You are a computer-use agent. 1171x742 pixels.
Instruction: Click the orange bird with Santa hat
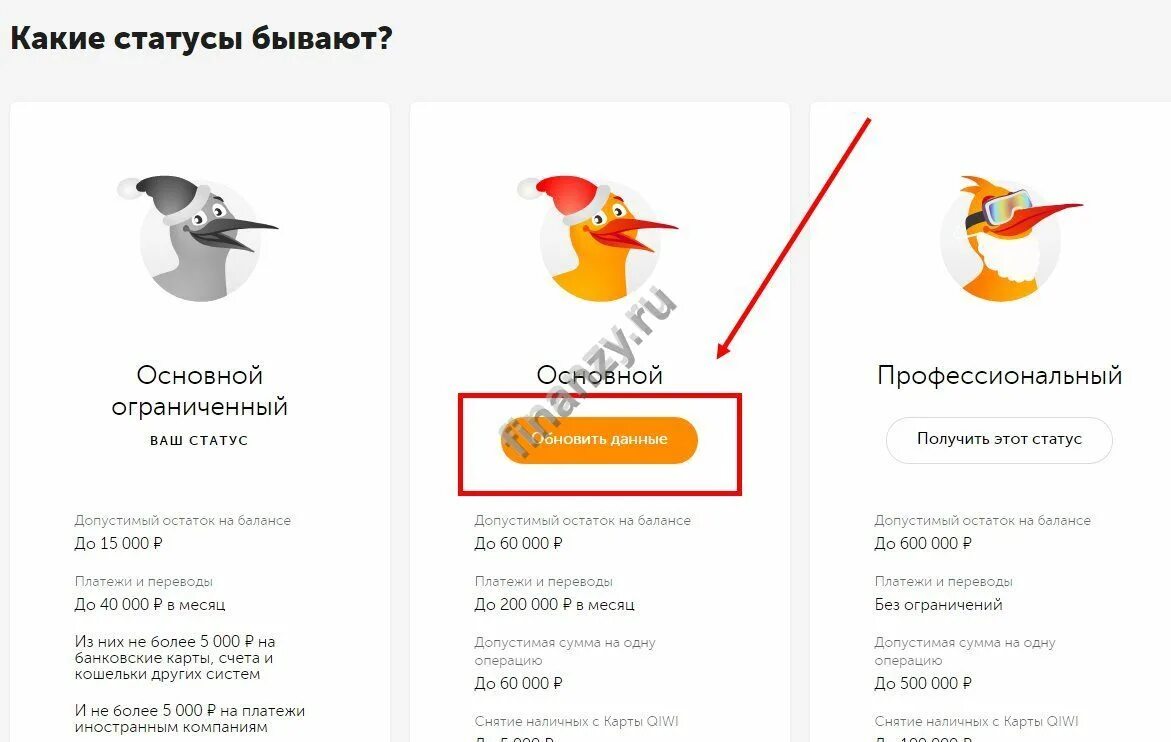[599, 239]
